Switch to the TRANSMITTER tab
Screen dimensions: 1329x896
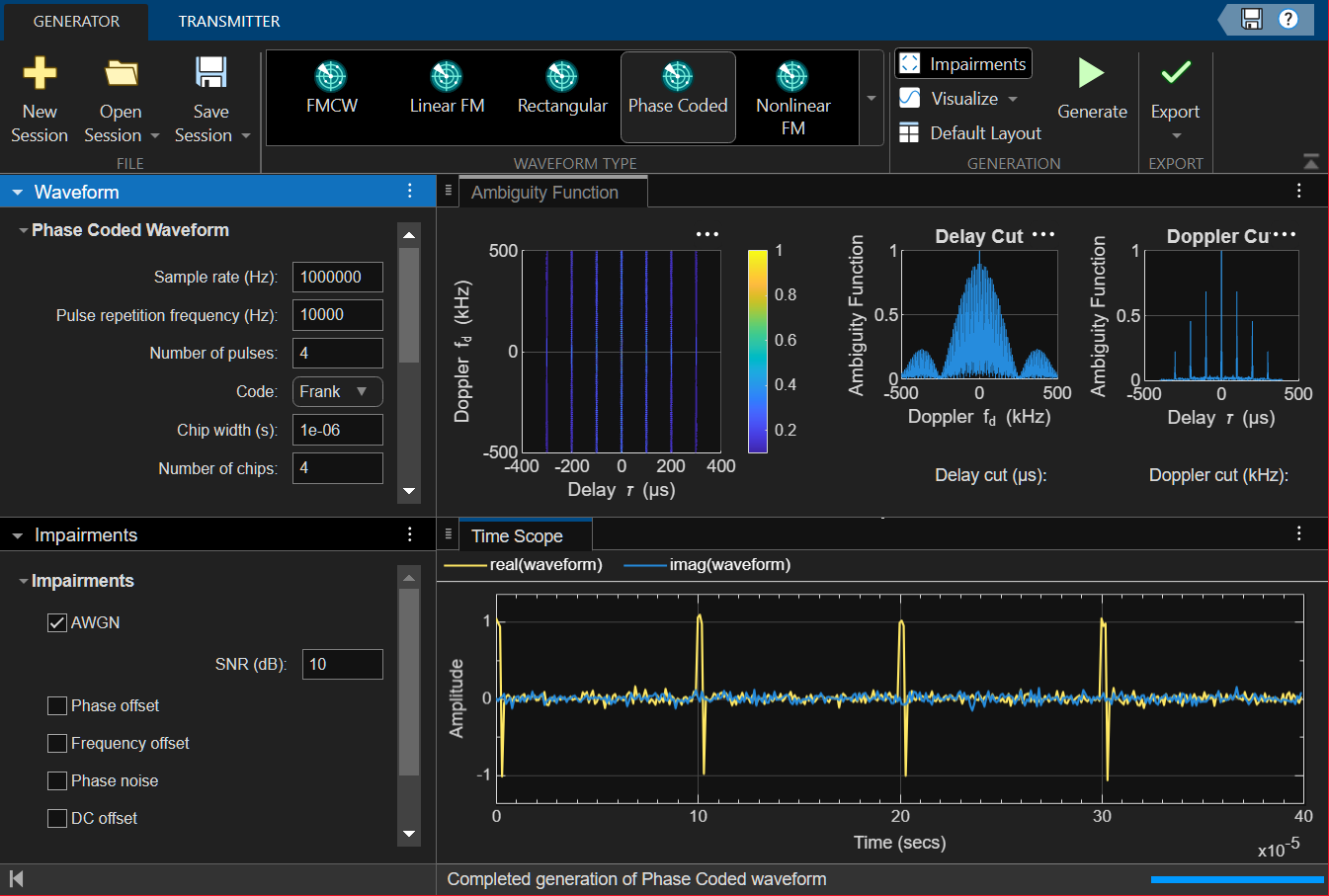[x=229, y=21]
